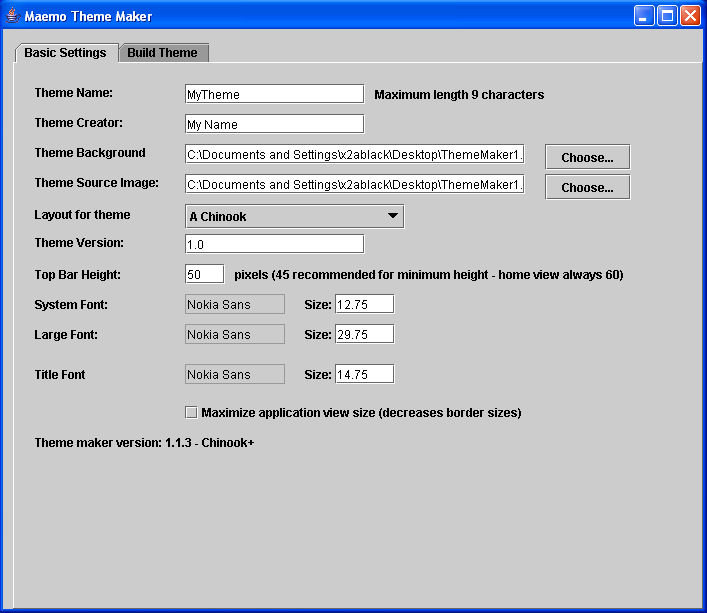
Task: Click the Theme Version field
Action: [x=274, y=244]
